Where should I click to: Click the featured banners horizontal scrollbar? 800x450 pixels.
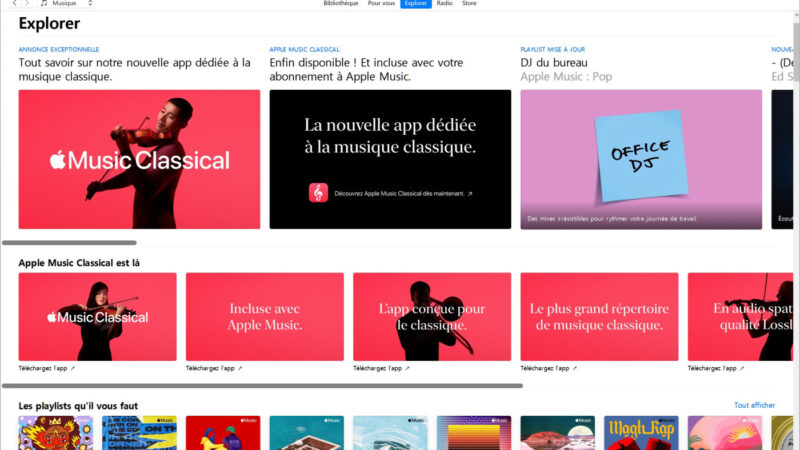[69, 243]
